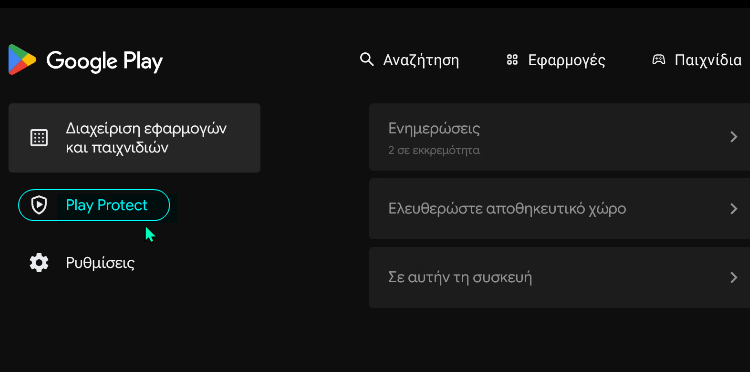Click the '2 σε εκκρεμότητα' pending subtitle
This screenshot has height=372, width=750.
(x=434, y=151)
